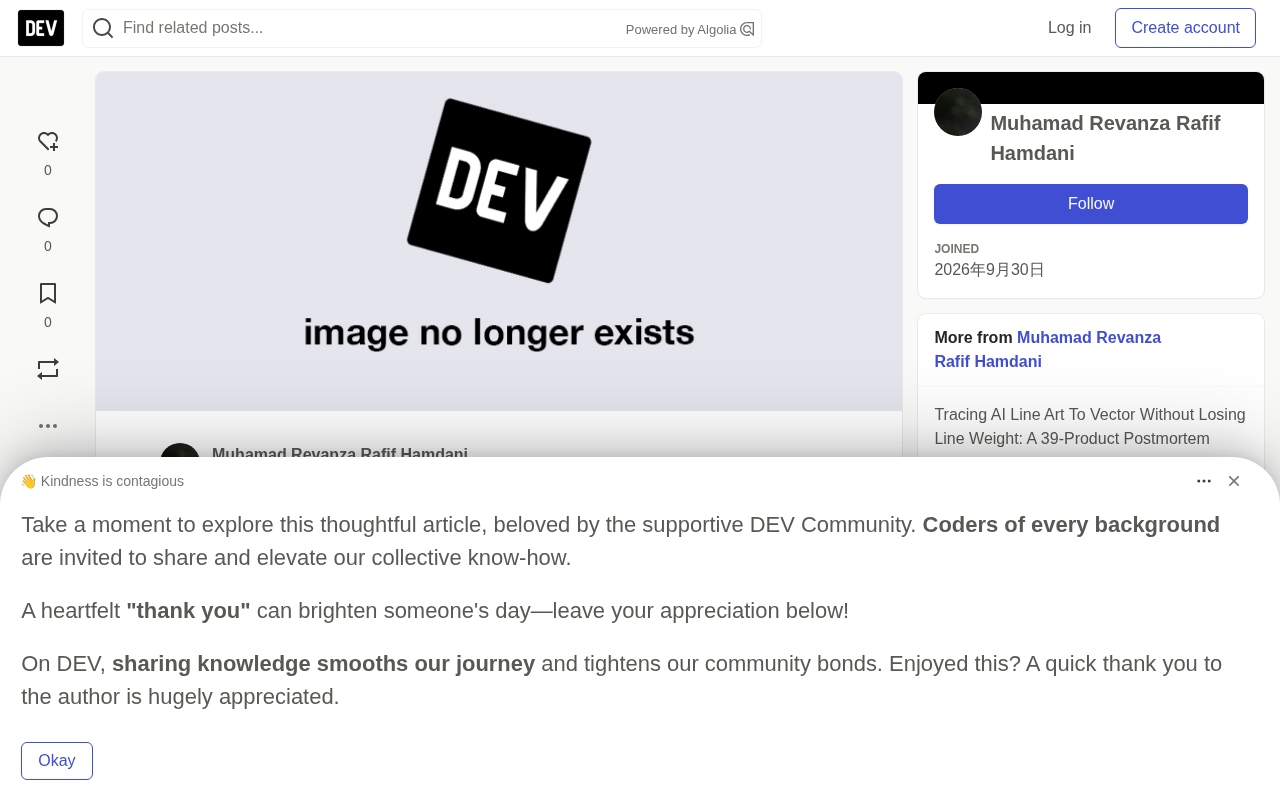This screenshot has height=800, width=1280.
Task: Add a heart reaction to the post
Action: 48,141
